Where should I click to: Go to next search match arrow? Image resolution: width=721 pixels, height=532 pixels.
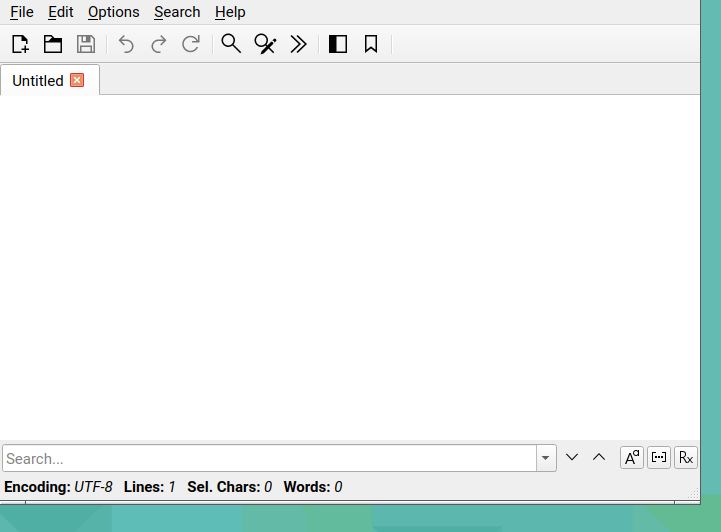(x=572, y=457)
